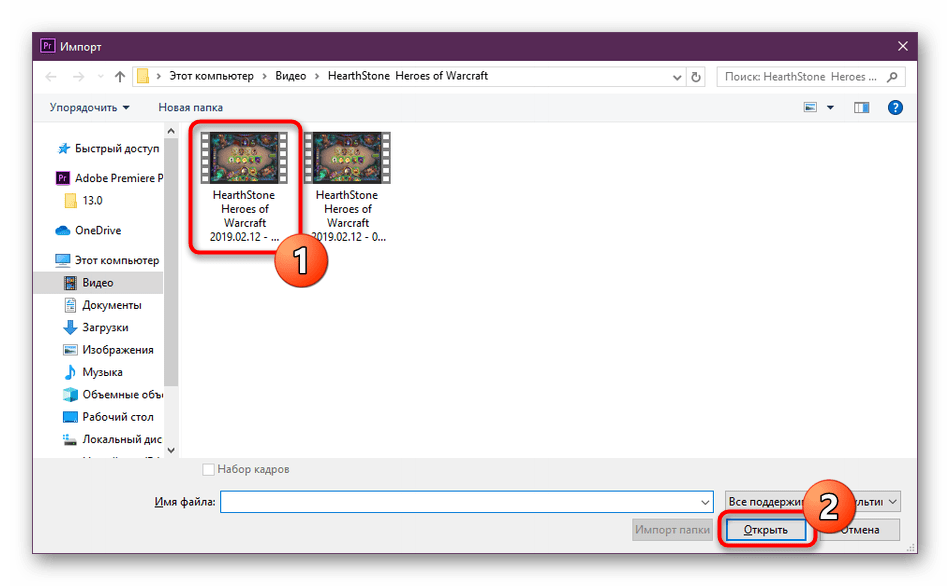Viewport: 950px width, 586px height.
Task: Select the Adobe Premiere Pro sidebar icon
Action: click(x=63, y=178)
